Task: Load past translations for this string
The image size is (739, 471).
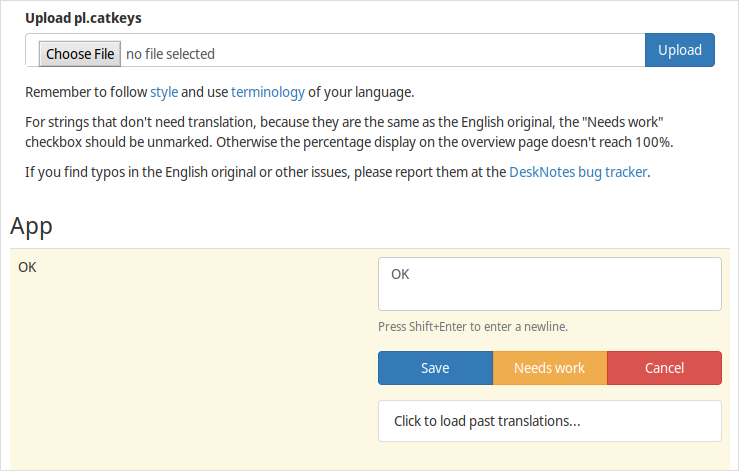Action: (550, 421)
